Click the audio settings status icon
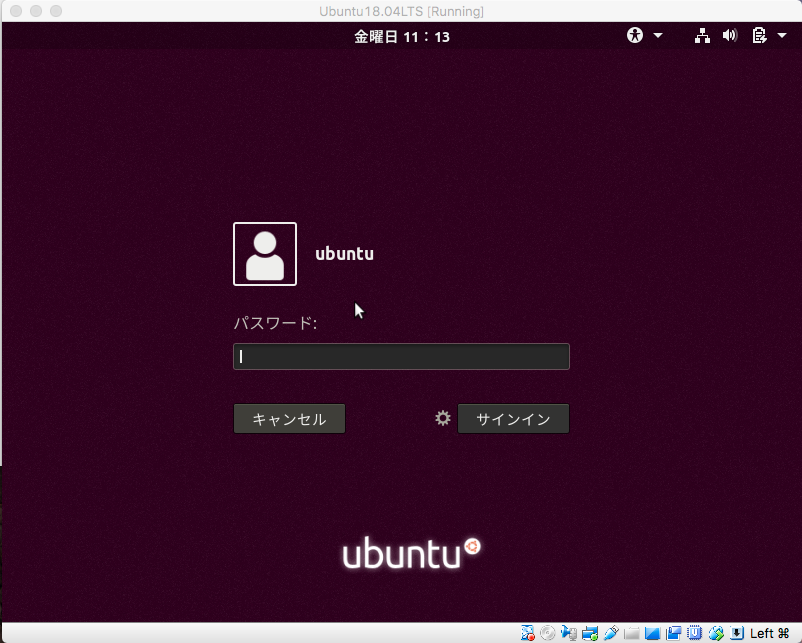802x643 pixels. pyautogui.click(x=569, y=633)
